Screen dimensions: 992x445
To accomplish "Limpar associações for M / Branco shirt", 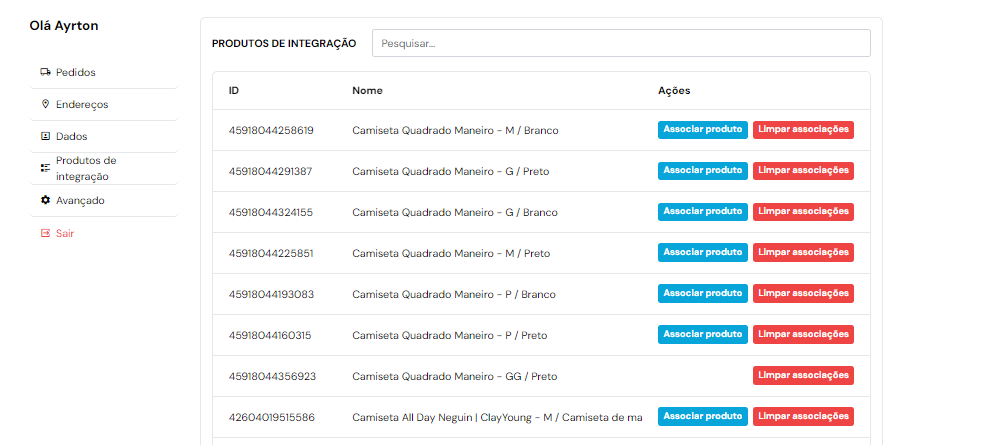I will (x=803, y=130).
